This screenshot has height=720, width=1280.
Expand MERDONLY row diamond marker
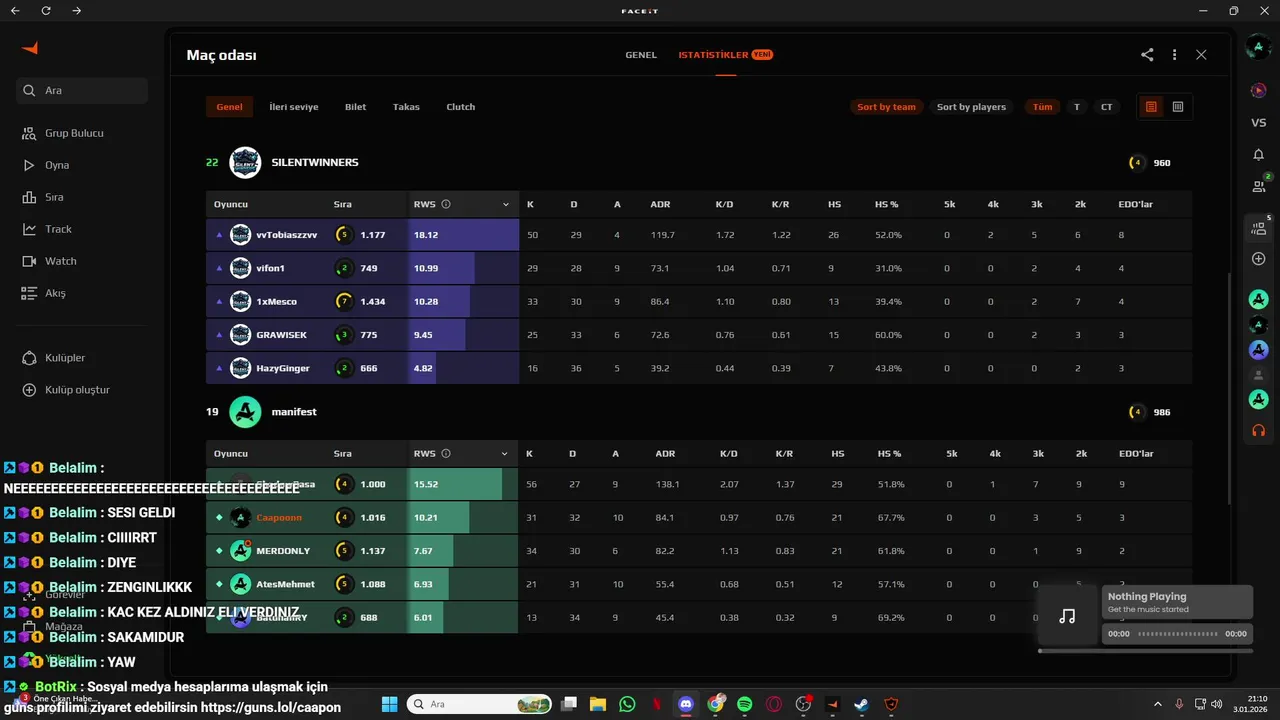pyautogui.click(x=219, y=551)
